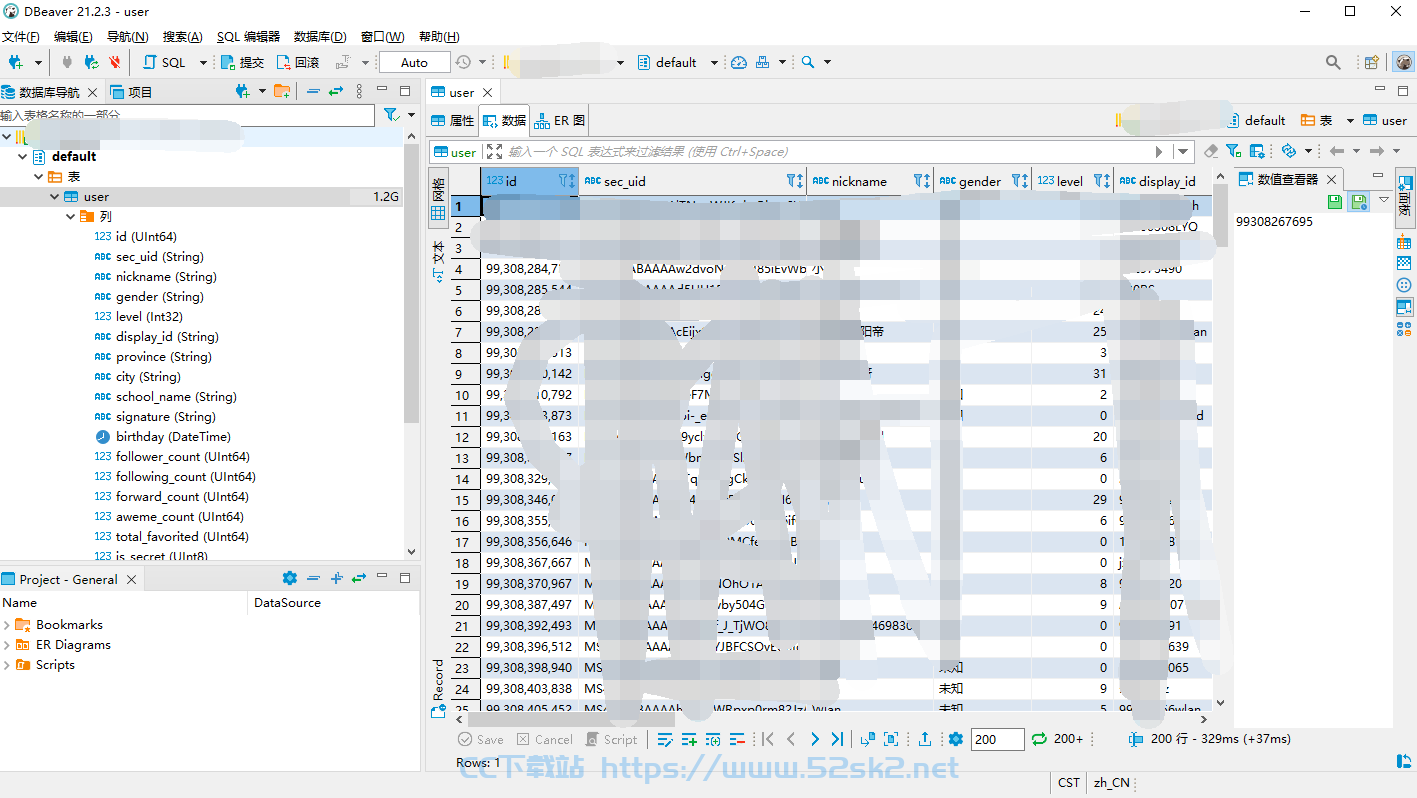The image size is (1417, 798).
Task: Open the 文件 File menu
Action: (20, 36)
